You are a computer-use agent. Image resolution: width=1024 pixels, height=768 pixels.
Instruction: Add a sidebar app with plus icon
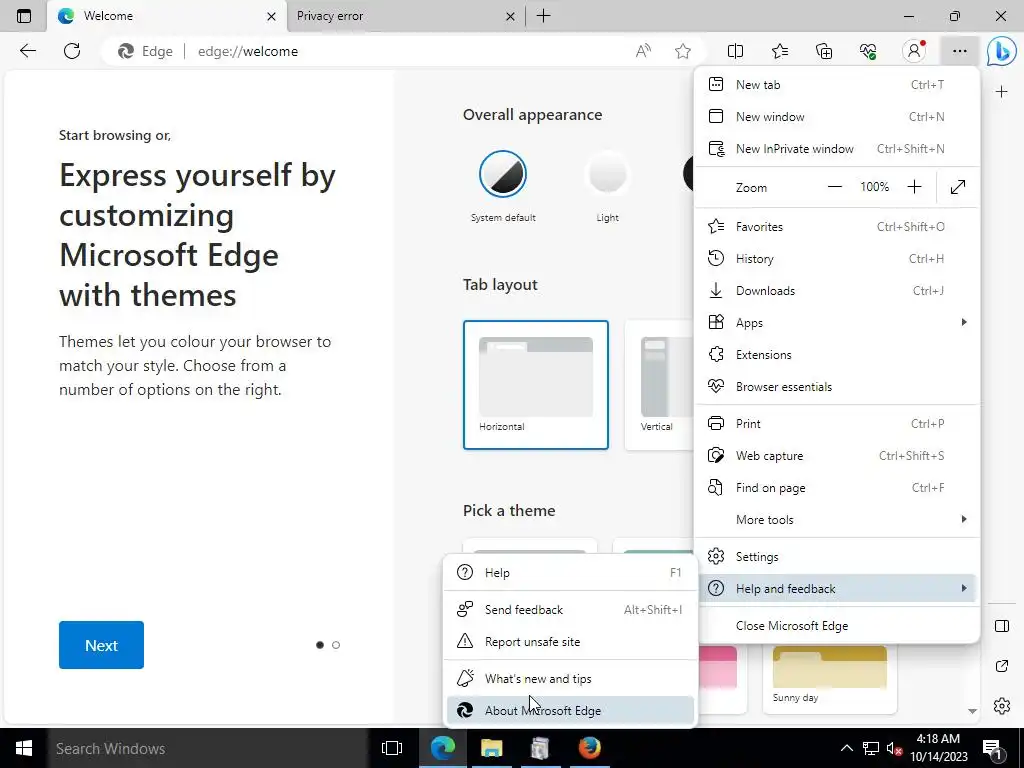[x=1002, y=92]
